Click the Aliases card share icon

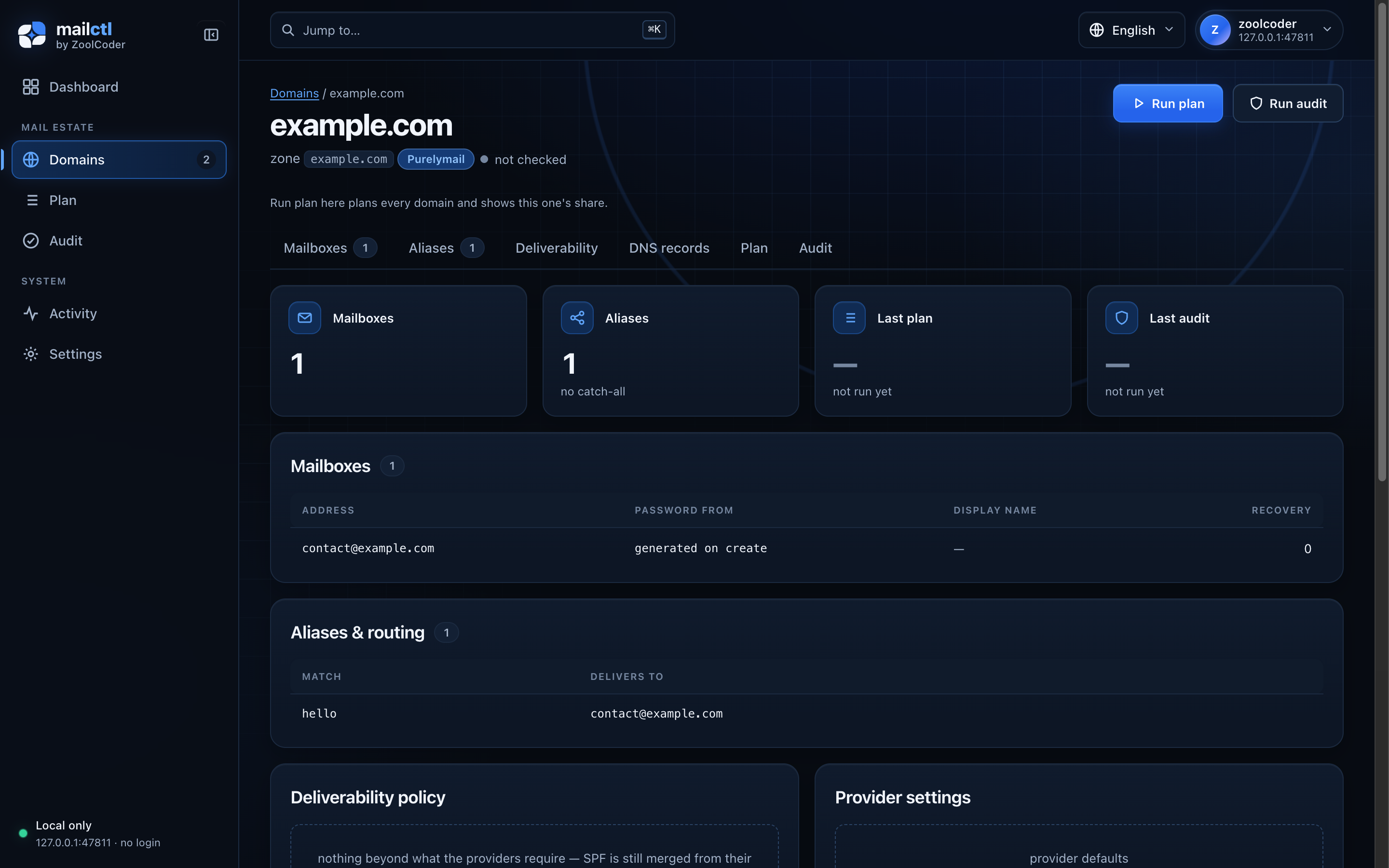click(x=577, y=317)
